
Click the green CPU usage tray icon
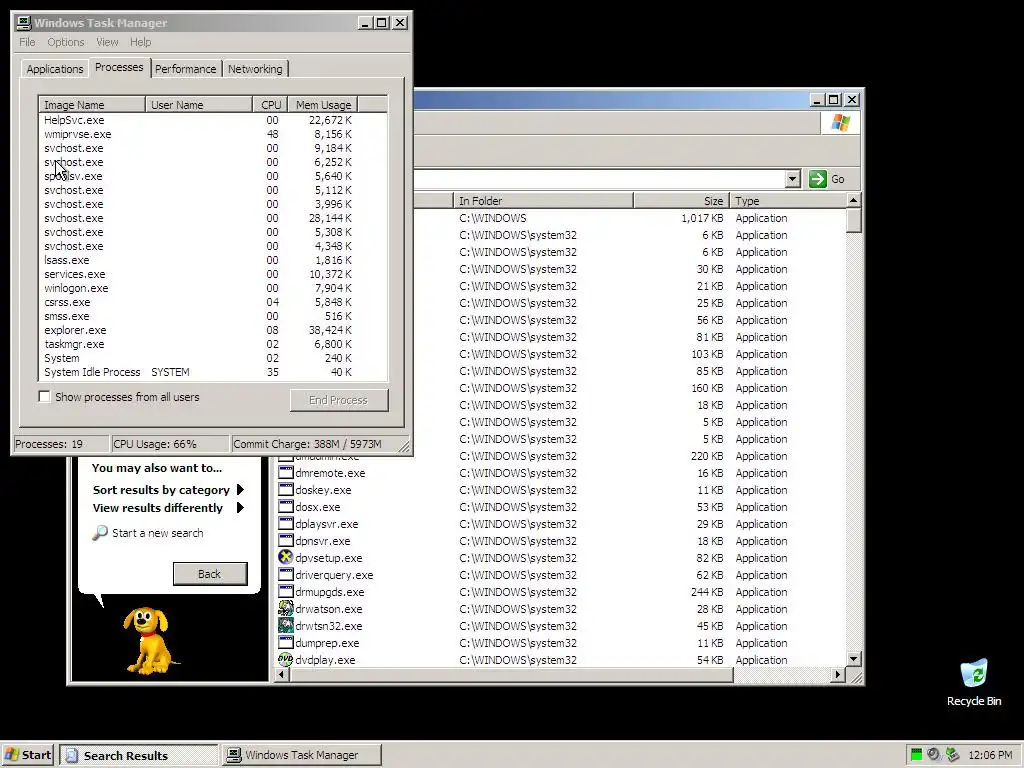916,755
